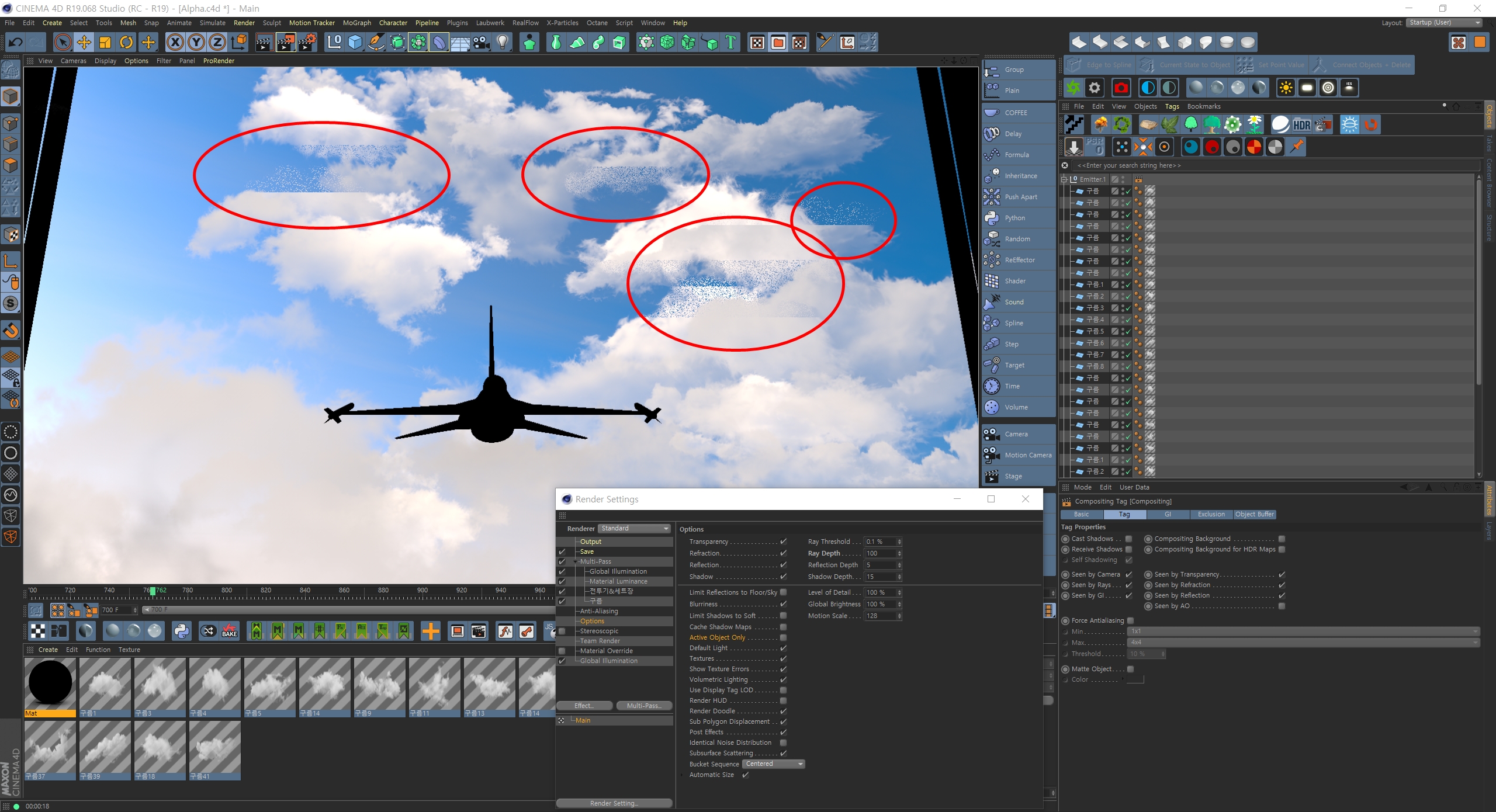
Task: Toggle Seen by Camera checkbox
Action: [x=1129, y=574]
